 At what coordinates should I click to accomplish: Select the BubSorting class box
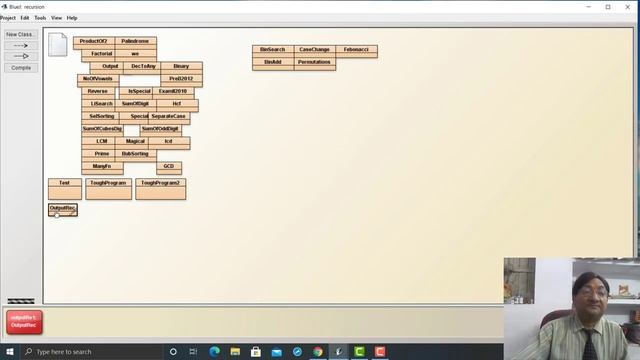click(136, 156)
